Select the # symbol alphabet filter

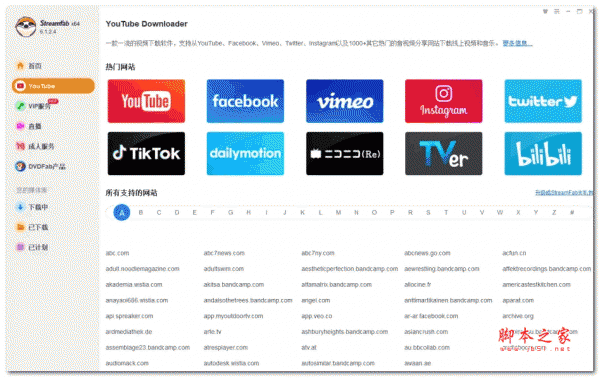click(572, 212)
